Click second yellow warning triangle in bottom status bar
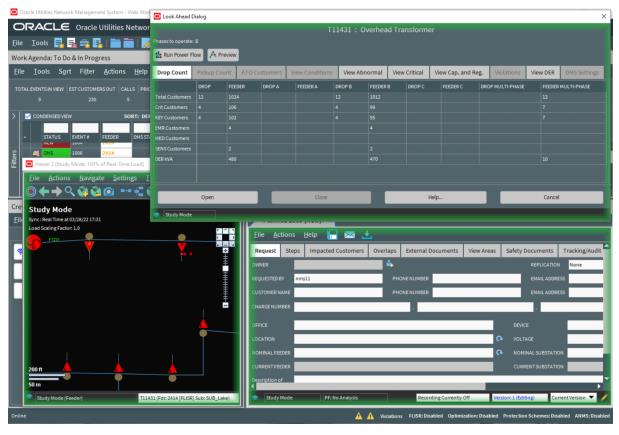Image resolution: width=619 pixels, height=435 pixels. tap(370, 416)
